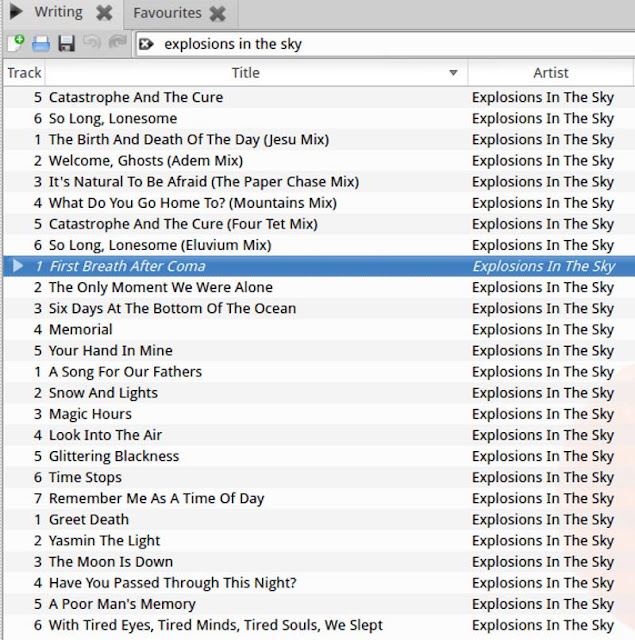This screenshot has height=640, width=635.
Task: Click the new playlist icon
Action: point(16,43)
